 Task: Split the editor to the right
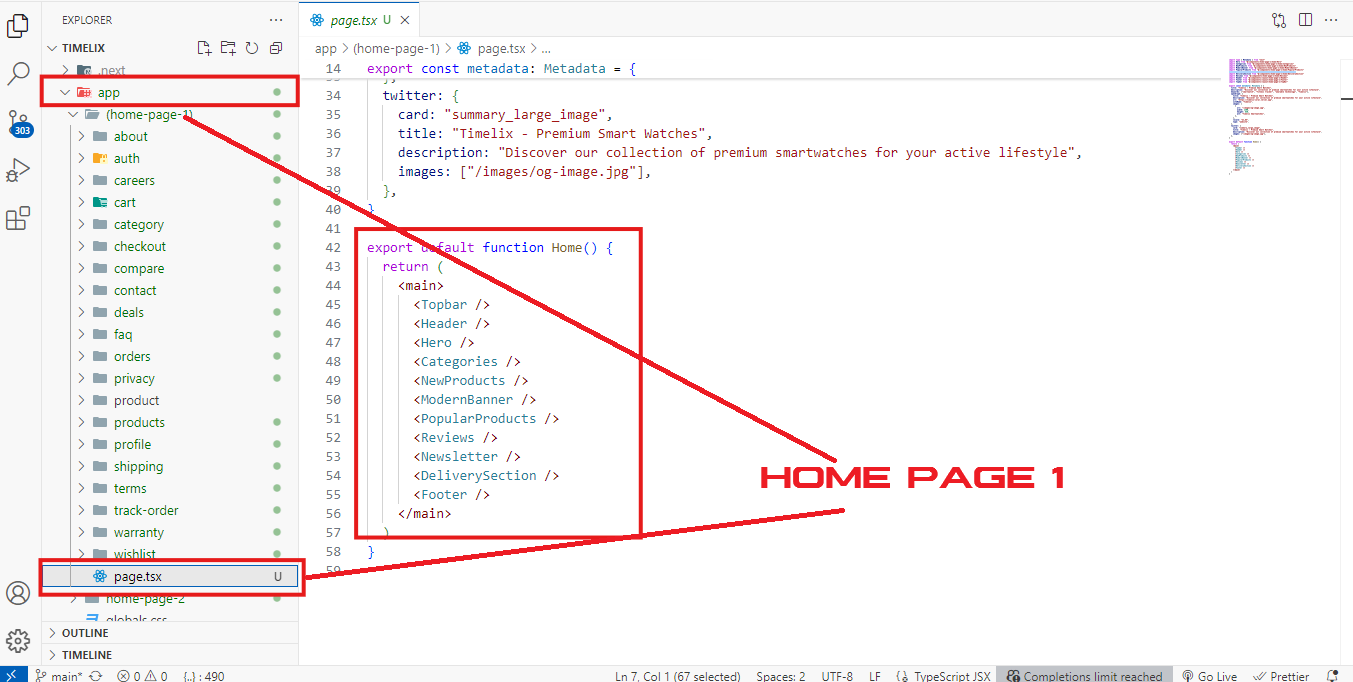pyautogui.click(x=1305, y=20)
